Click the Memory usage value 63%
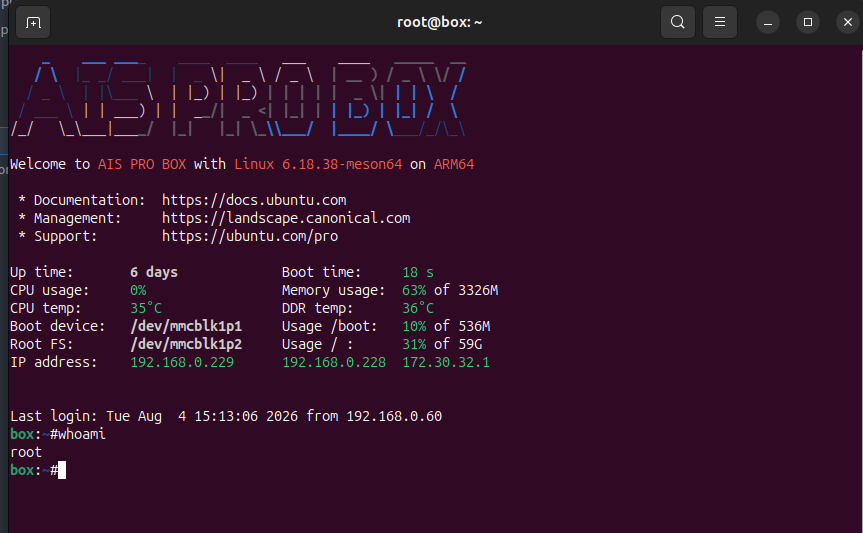 tap(414, 290)
